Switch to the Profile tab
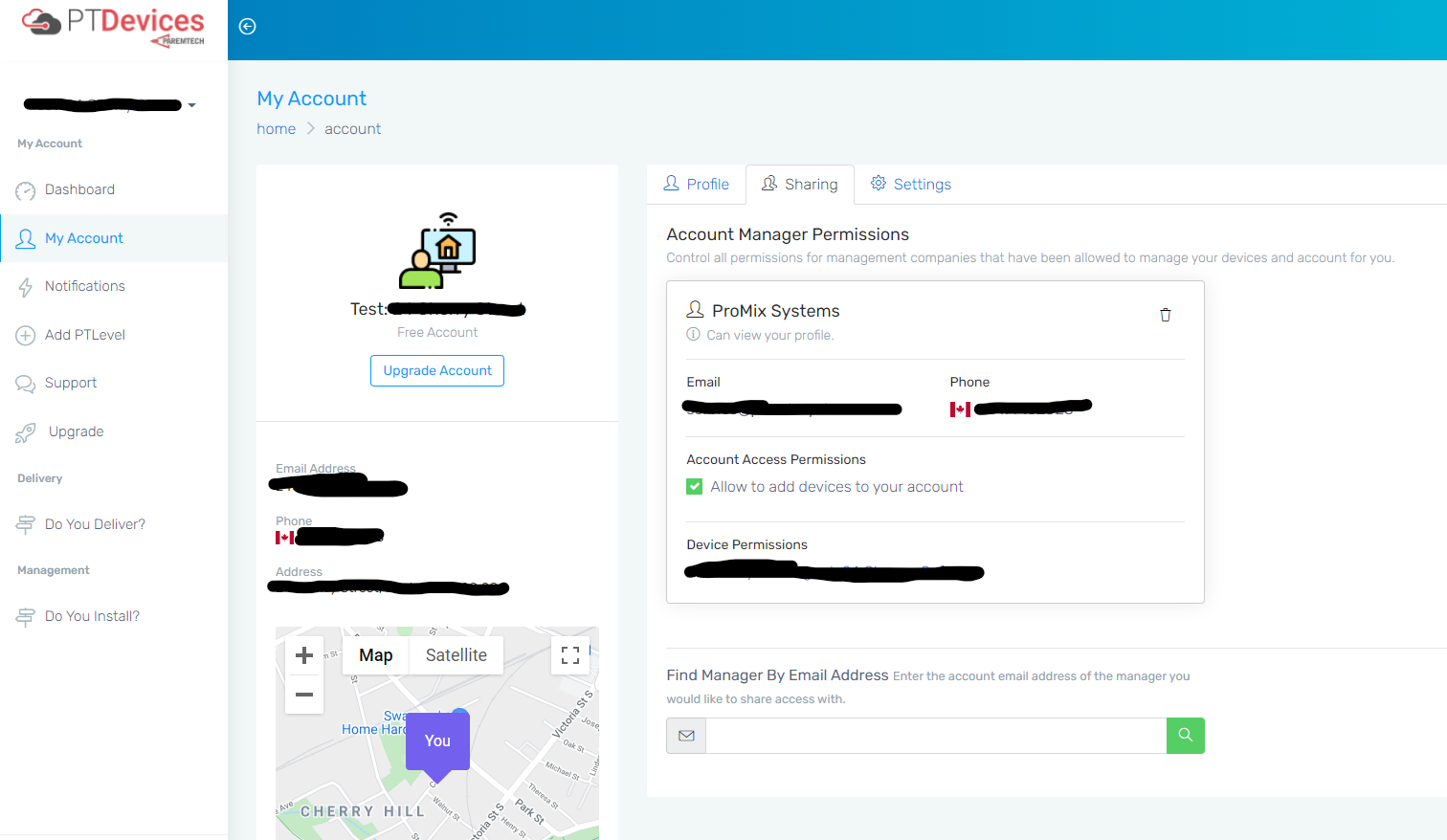Image resolution: width=1447 pixels, height=840 pixels. (697, 184)
